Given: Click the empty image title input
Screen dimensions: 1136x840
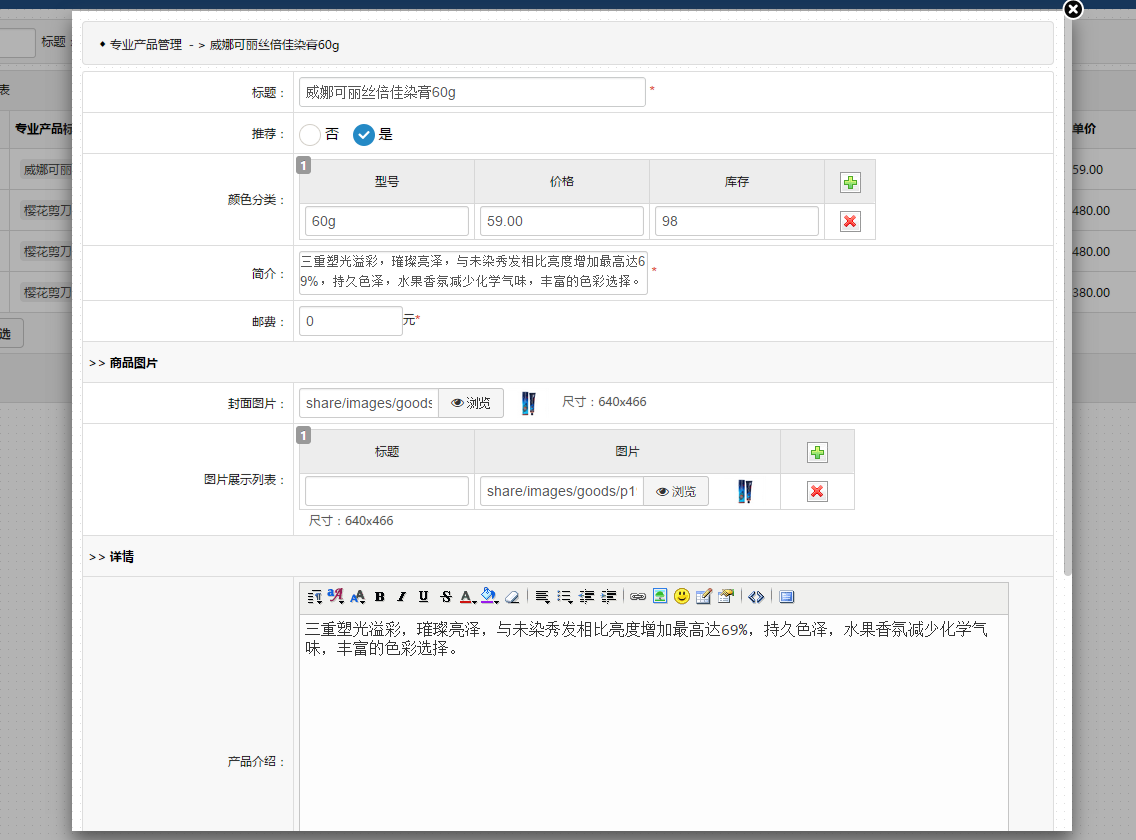Looking at the screenshot, I should coord(387,491).
